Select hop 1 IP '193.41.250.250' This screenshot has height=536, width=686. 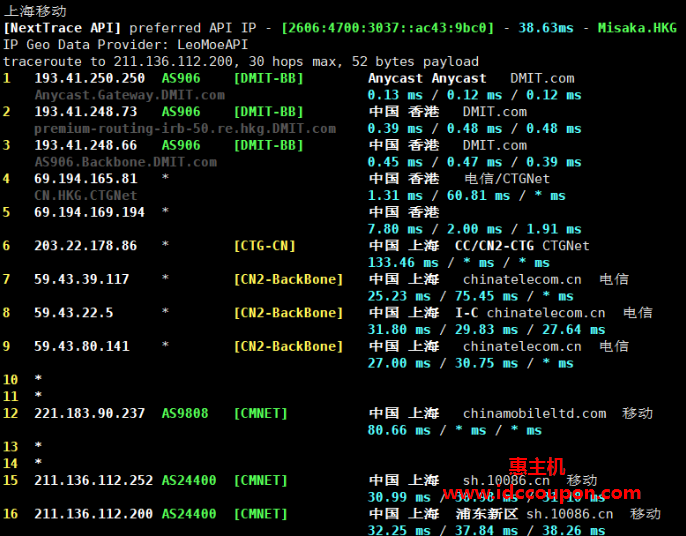coord(90,78)
